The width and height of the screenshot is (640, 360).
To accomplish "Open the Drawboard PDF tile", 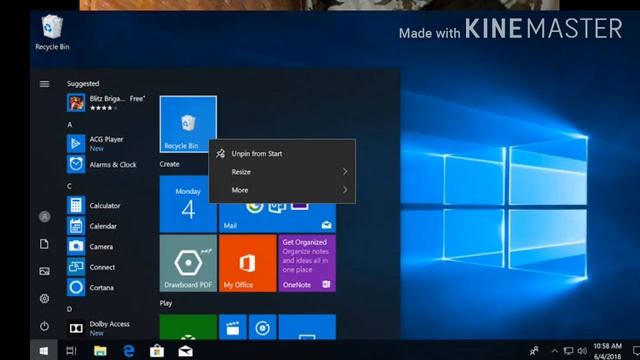I will pos(188,263).
